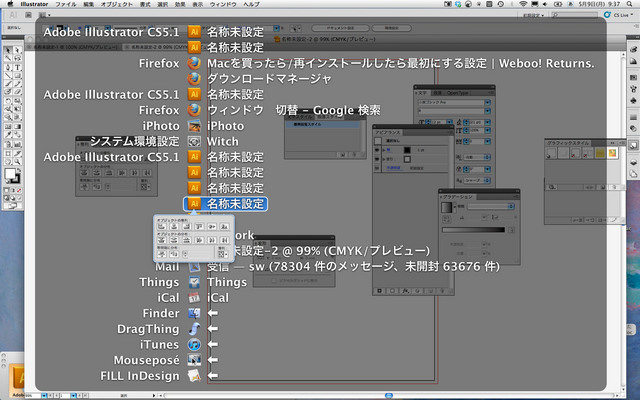Select the Blend tool
Image resolution: width=640 pixels, height=400 pixels.
point(18,135)
